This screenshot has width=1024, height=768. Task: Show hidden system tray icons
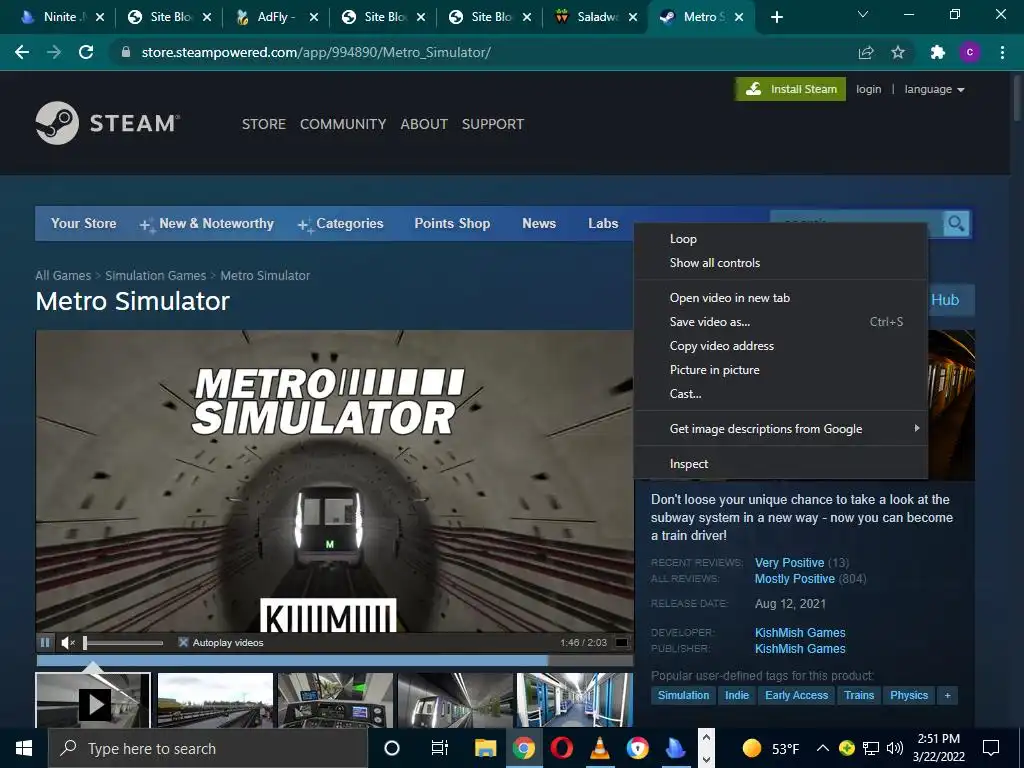[824, 748]
